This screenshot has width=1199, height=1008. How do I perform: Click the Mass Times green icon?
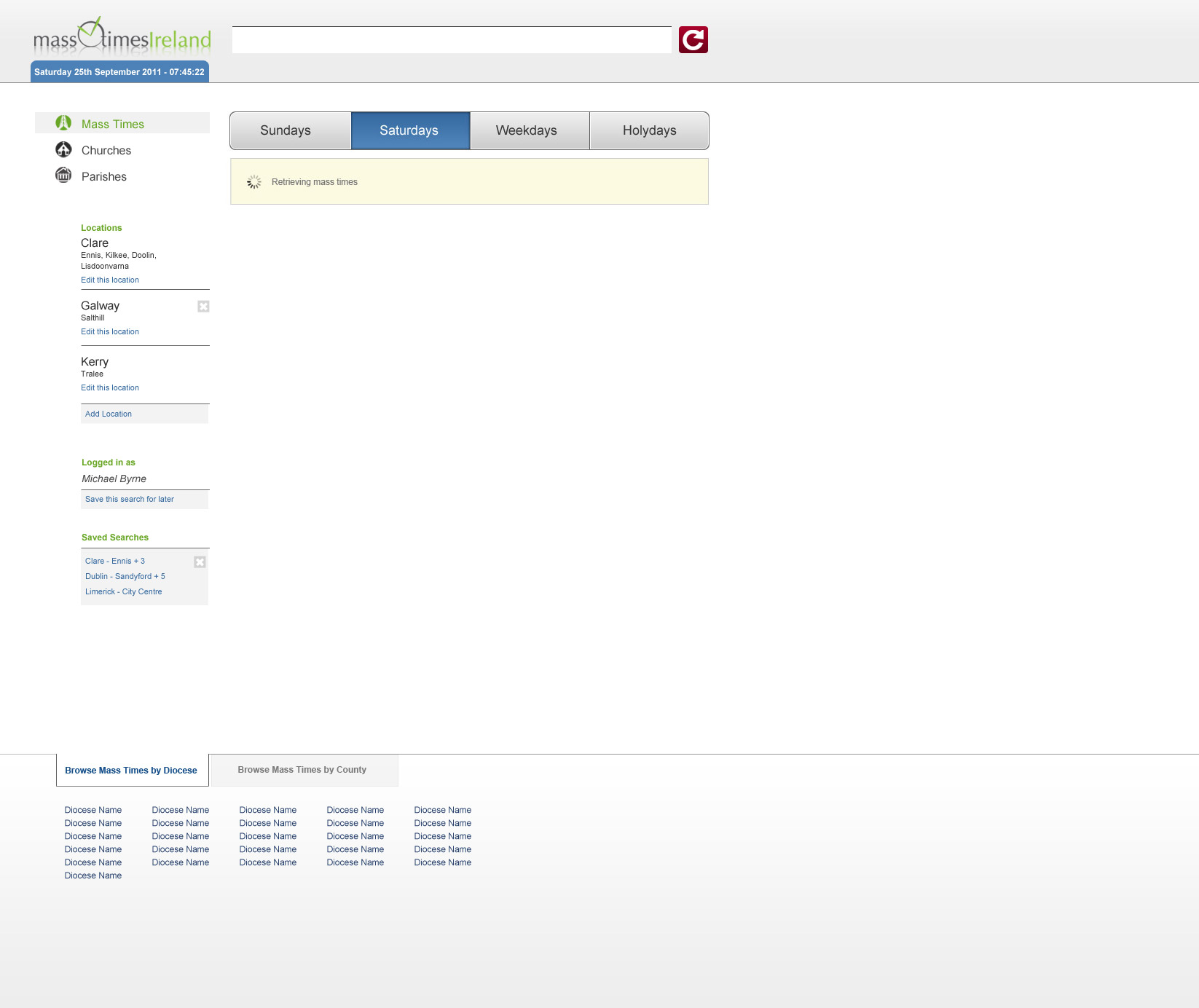pyautogui.click(x=63, y=123)
